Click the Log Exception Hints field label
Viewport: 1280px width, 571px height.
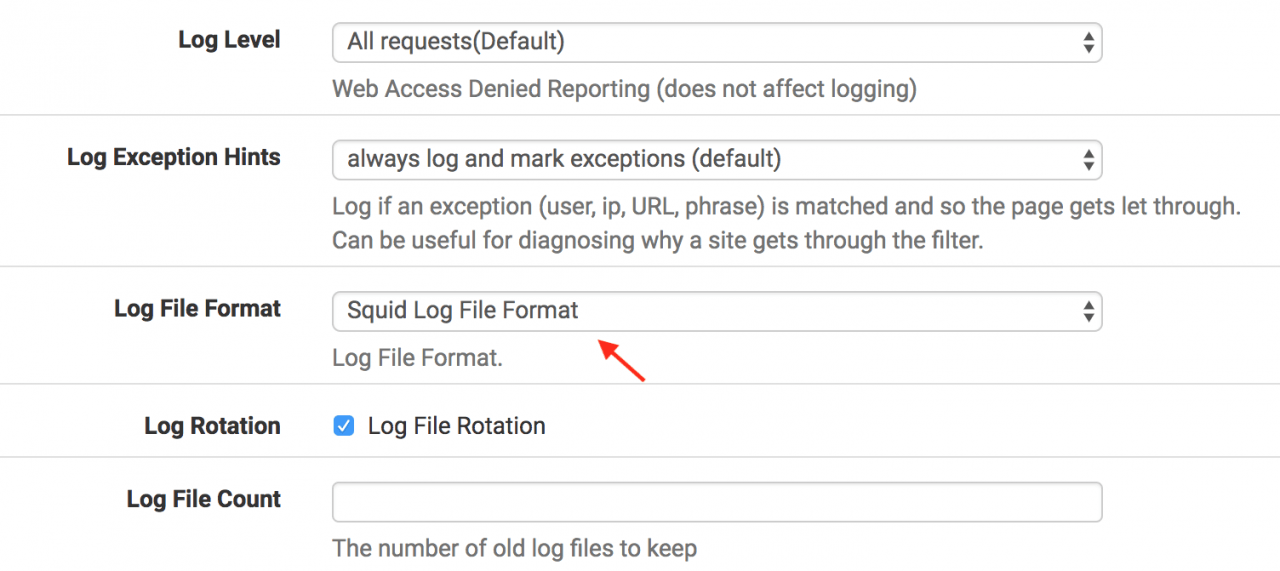pos(173,157)
